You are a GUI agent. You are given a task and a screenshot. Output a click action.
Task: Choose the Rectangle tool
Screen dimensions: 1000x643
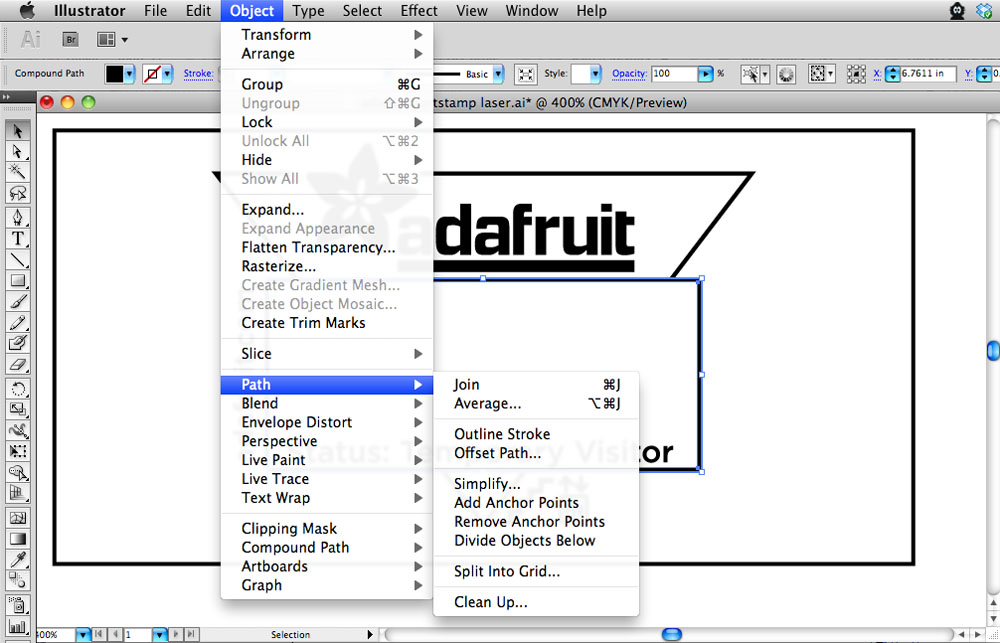[18, 281]
